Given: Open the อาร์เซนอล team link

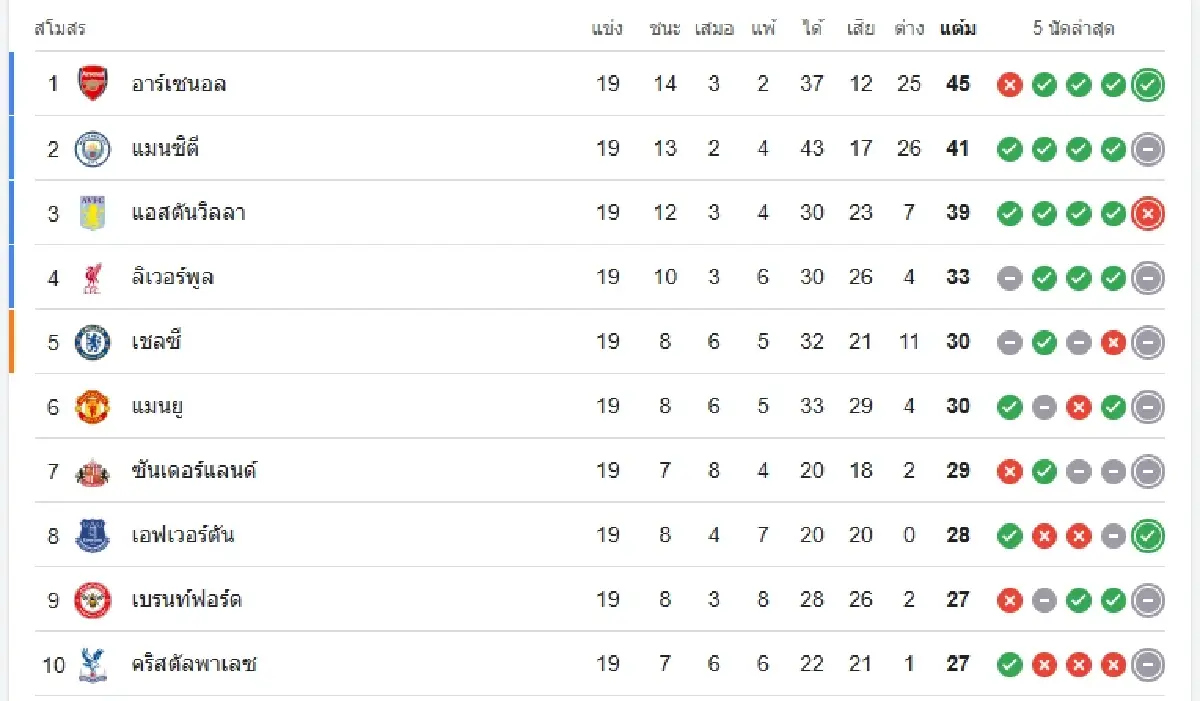Looking at the screenshot, I should pyautogui.click(x=179, y=84).
